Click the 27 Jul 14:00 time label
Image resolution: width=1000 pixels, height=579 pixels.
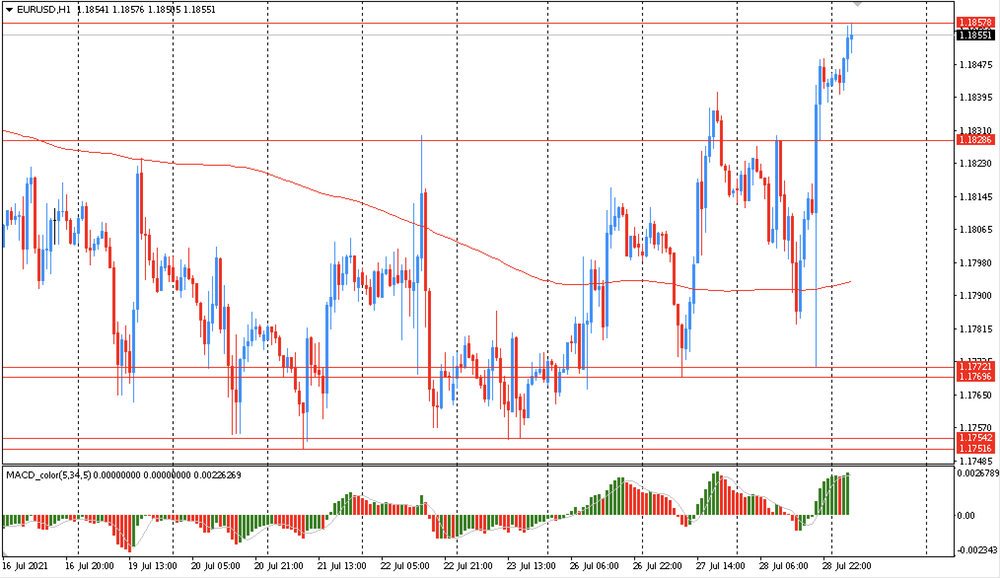pos(721,566)
